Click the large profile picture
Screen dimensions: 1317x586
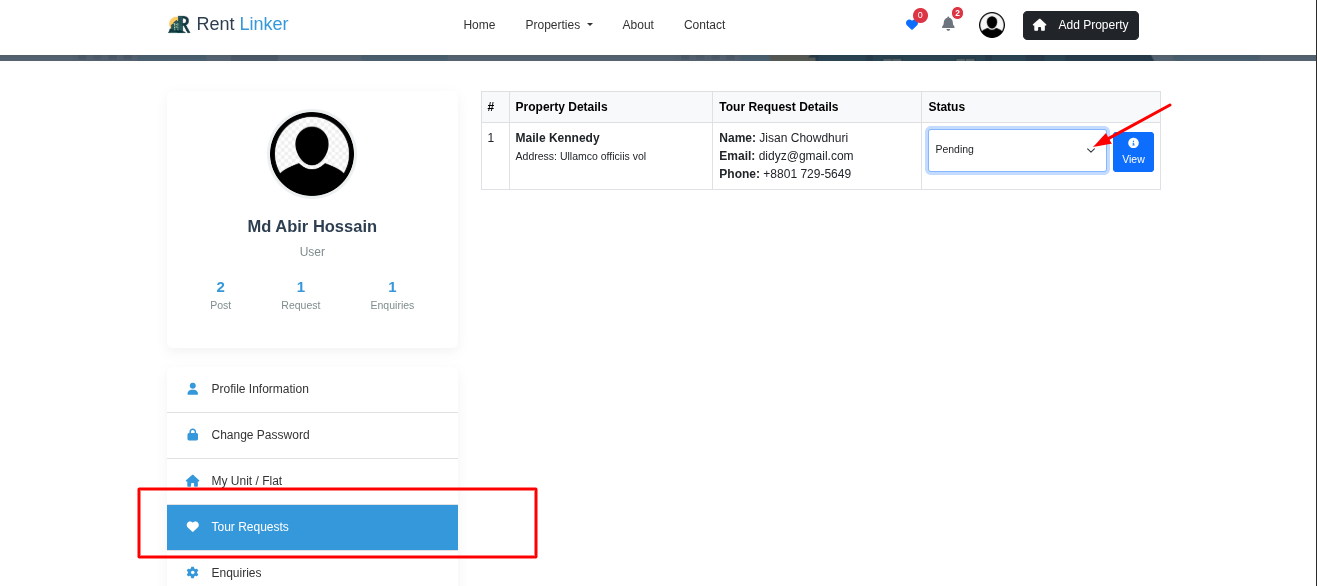(x=312, y=154)
